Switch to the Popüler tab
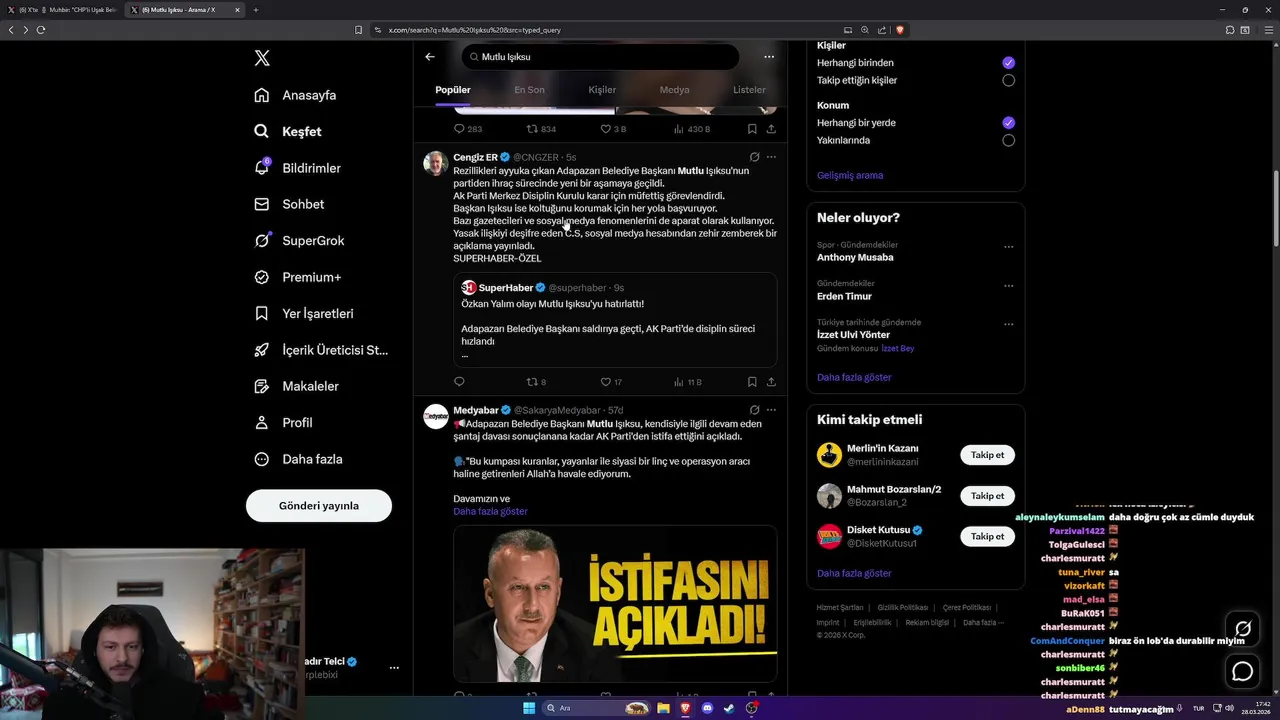Screen dimensions: 1280x720 pyautogui.click(x=453, y=90)
